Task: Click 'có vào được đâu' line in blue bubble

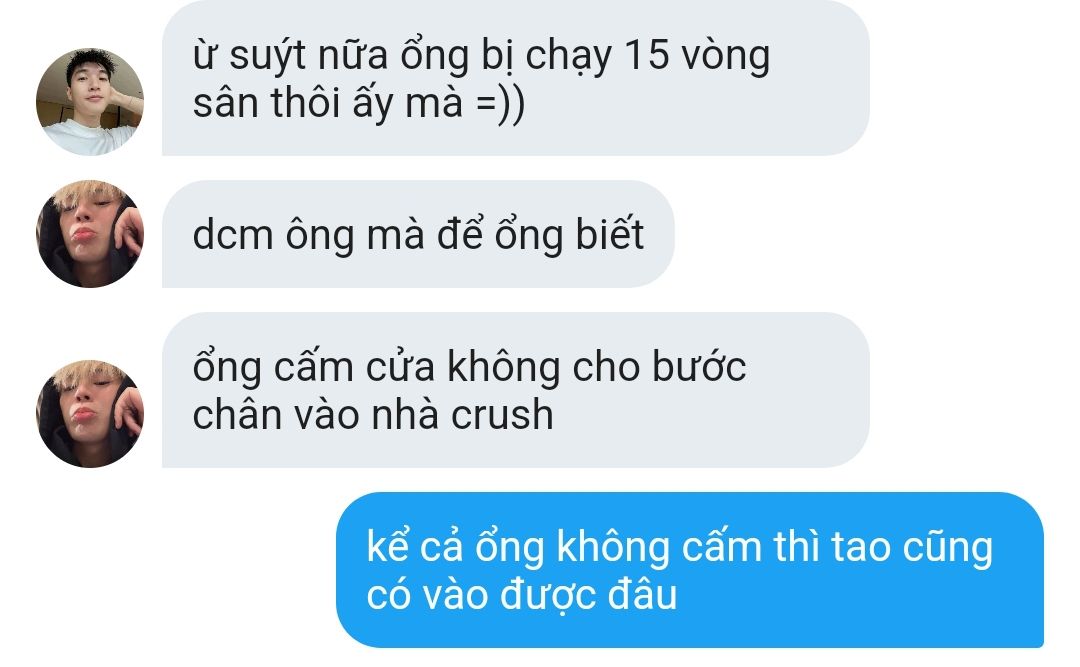Action: click(x=521, y=595)
